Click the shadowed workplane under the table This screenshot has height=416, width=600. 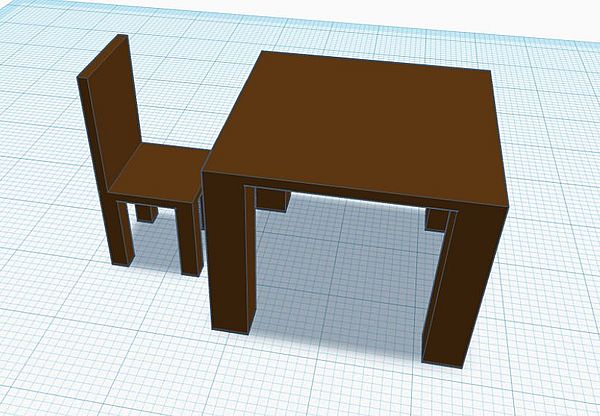[340, 260]
